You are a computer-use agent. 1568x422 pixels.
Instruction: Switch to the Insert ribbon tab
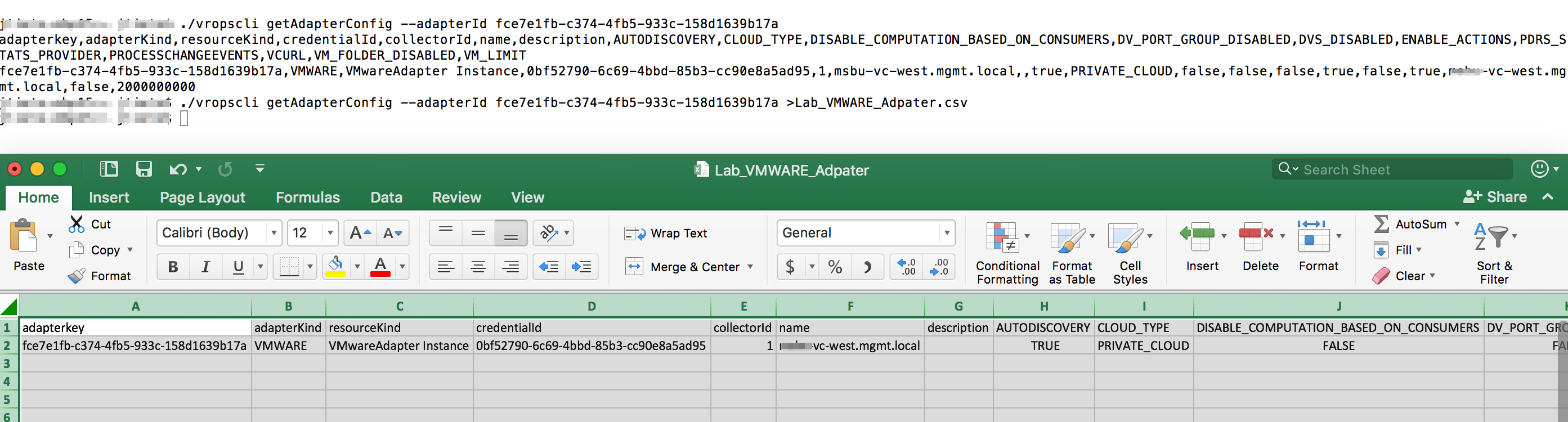[109, 197]
